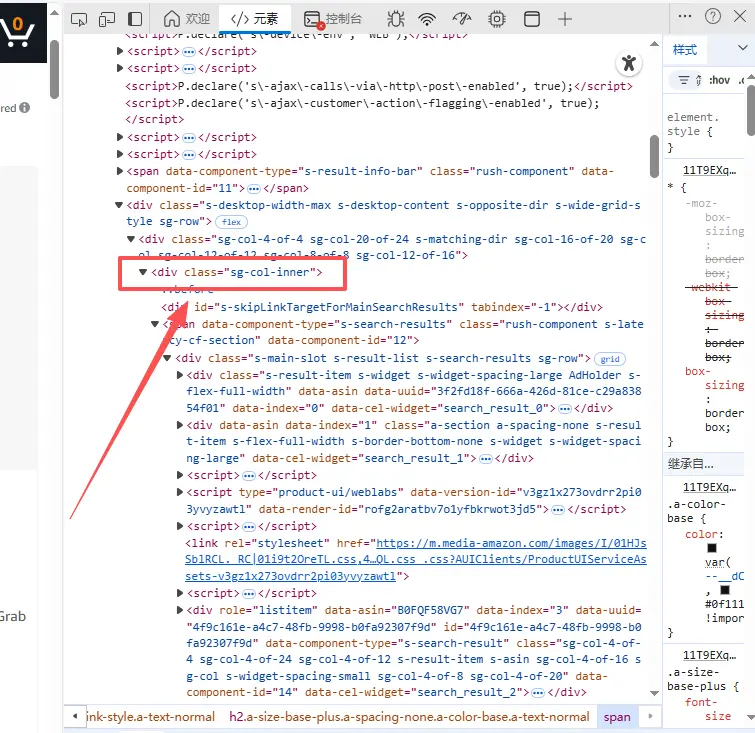This screenshot has height=733, width=755.
Task: Click the ellipsis in the search_result_0 row
Action: tap(565, 409)
